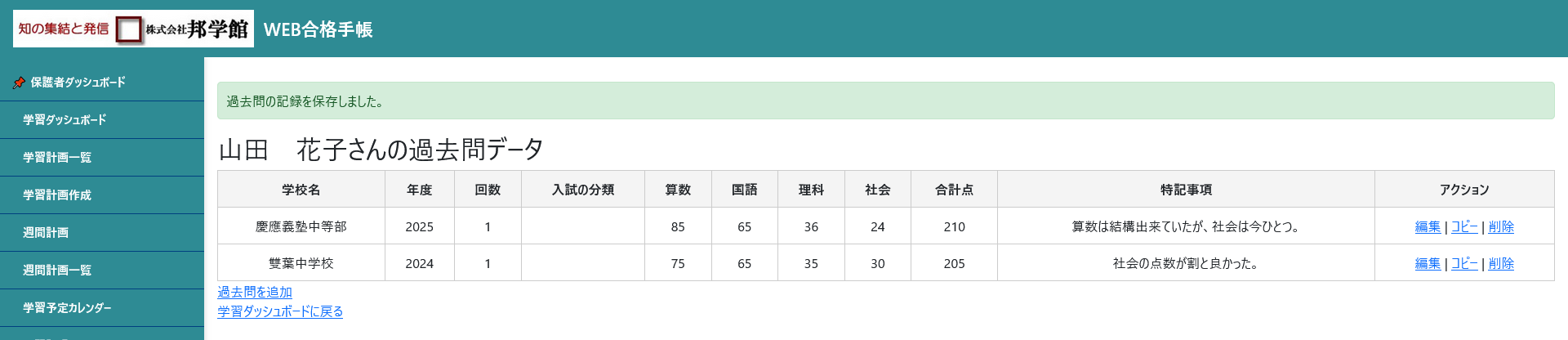Click the 邦学館 company logo
This screenshot has width=1568, height=340.
(x=133, y=29)
